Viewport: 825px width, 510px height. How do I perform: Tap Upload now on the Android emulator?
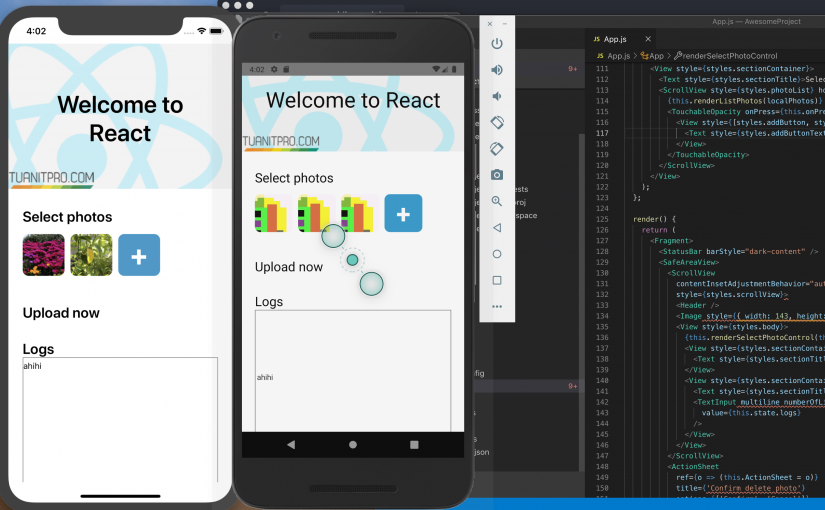pyautogui.click(x=289, y=267)
